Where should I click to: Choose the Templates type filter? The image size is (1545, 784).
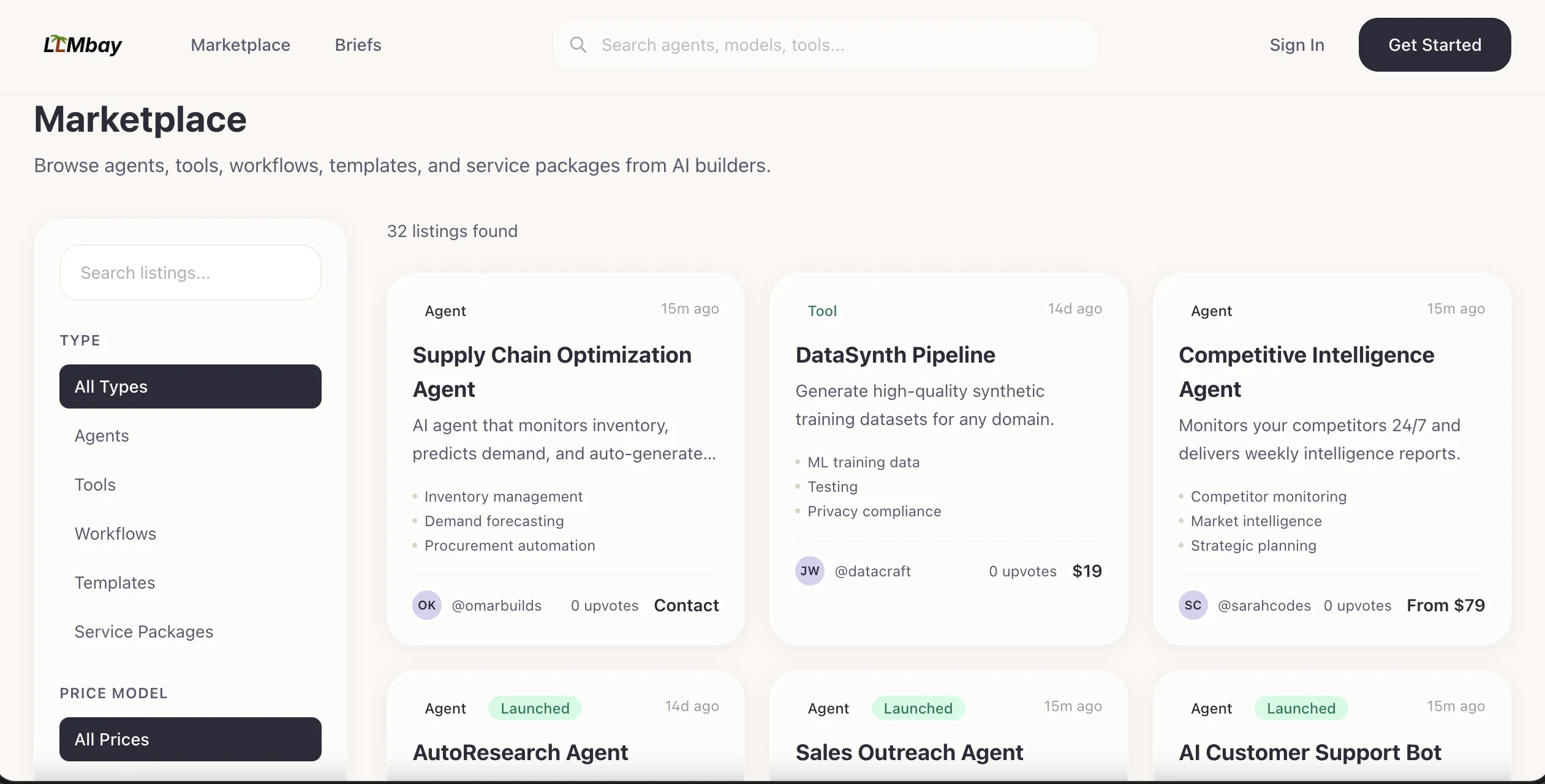point(115,582)
